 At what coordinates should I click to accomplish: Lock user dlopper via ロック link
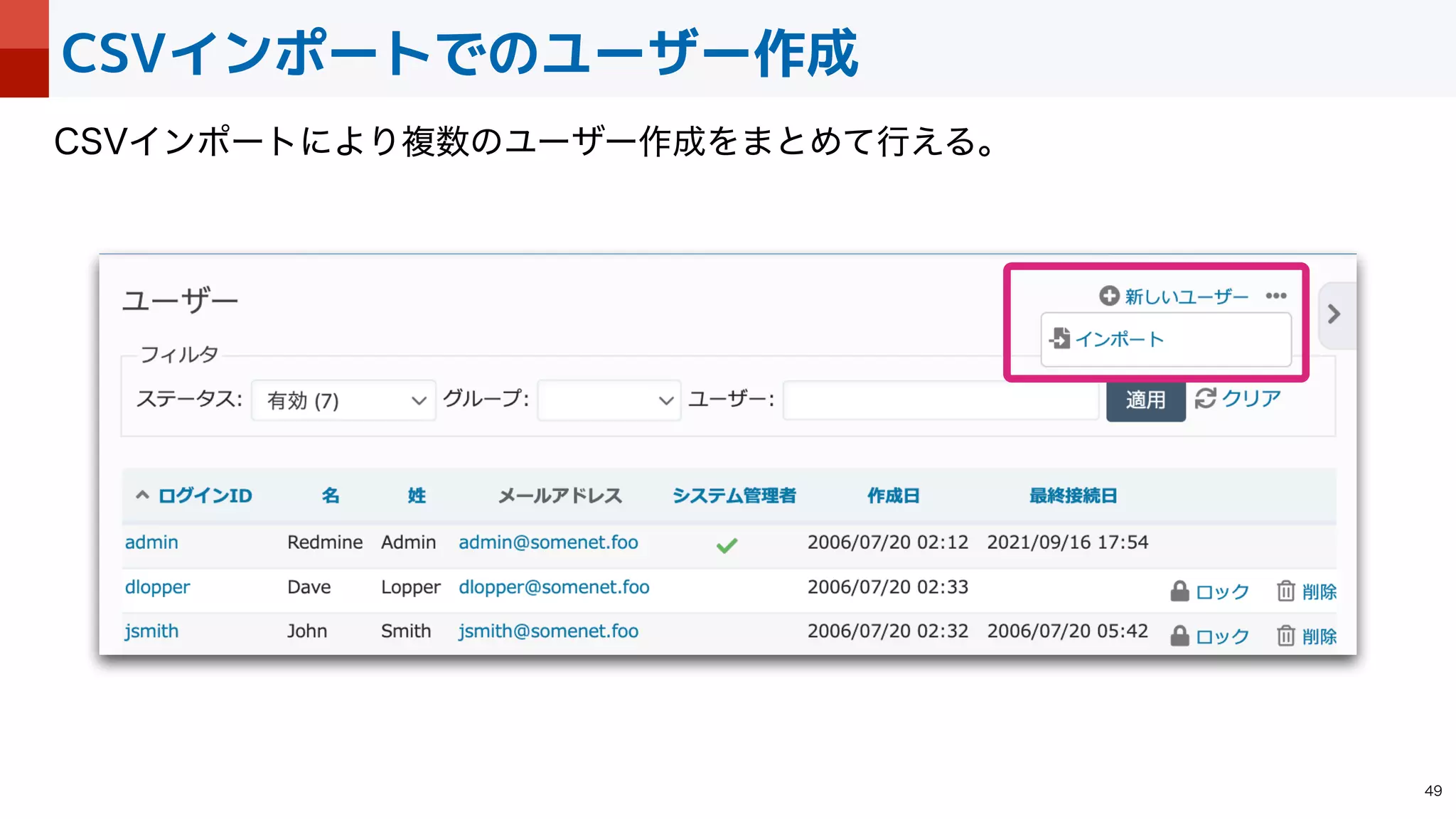1223,591
